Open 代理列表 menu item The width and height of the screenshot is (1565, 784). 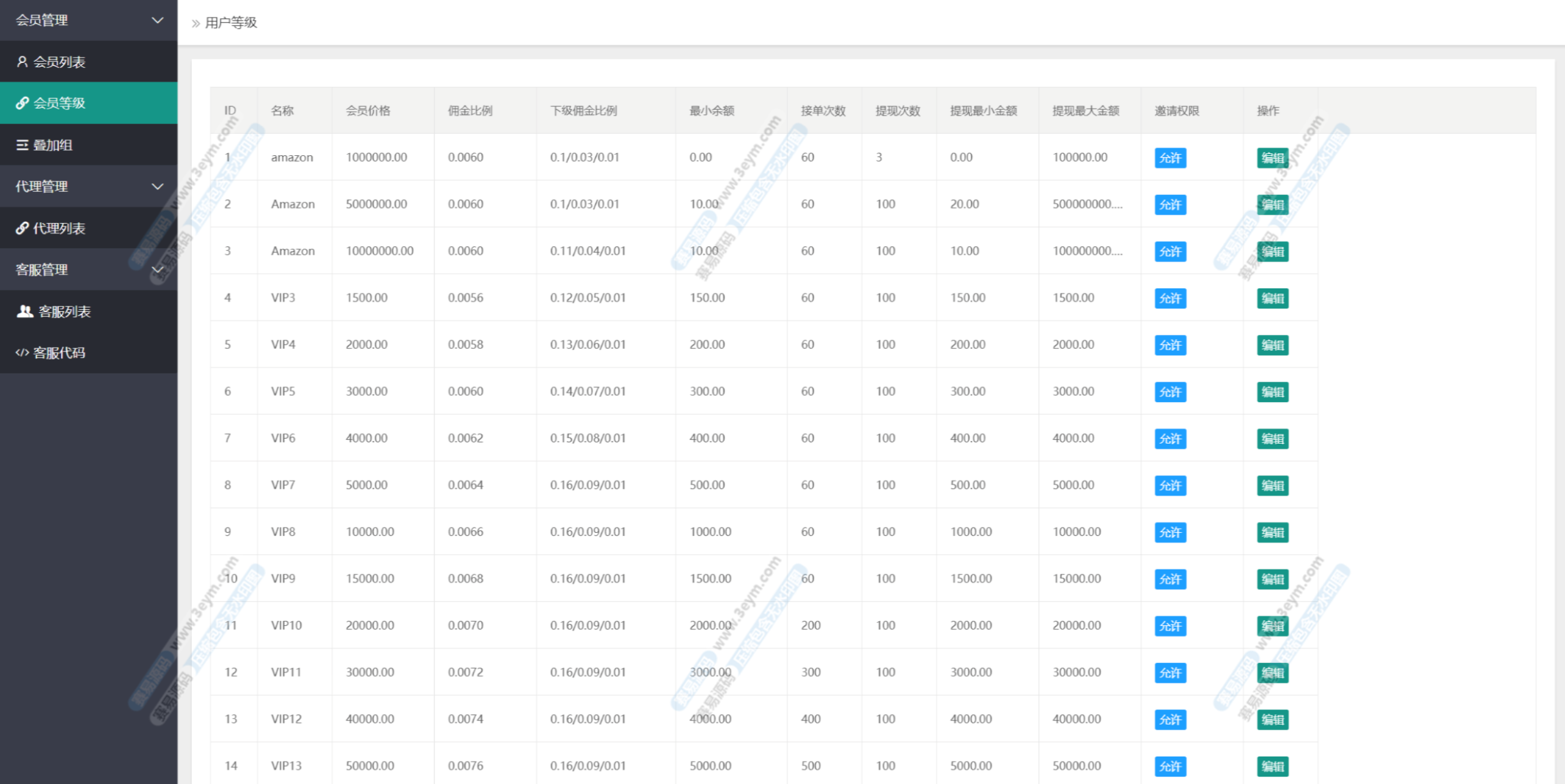coord(59,228)
